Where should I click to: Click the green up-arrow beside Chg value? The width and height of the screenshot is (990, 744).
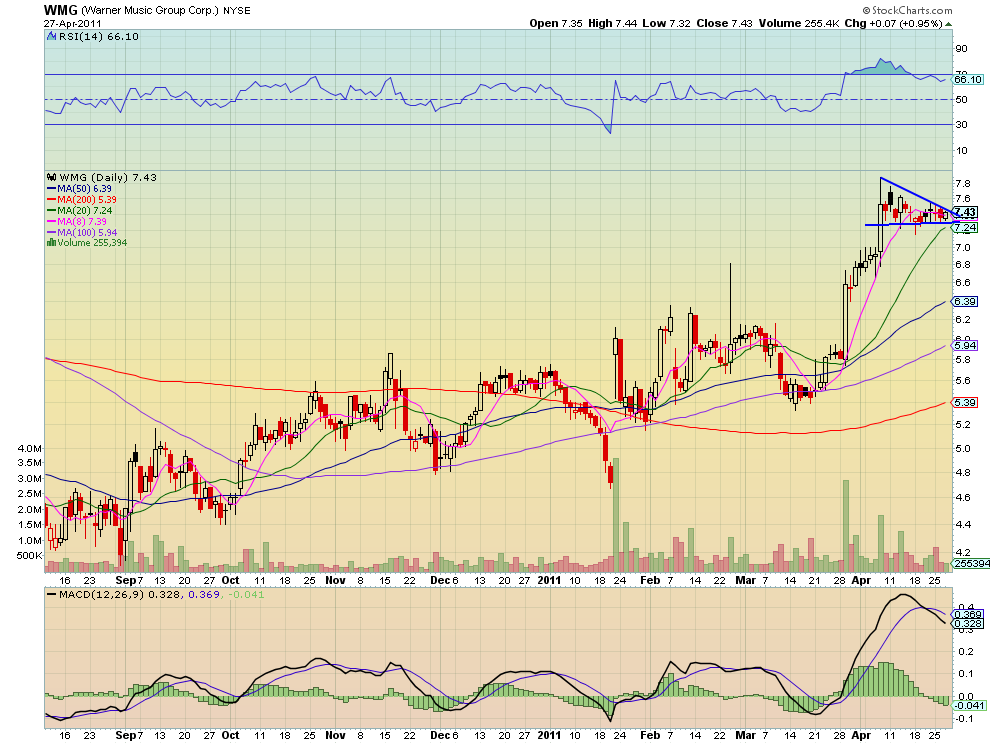(948, 23)
